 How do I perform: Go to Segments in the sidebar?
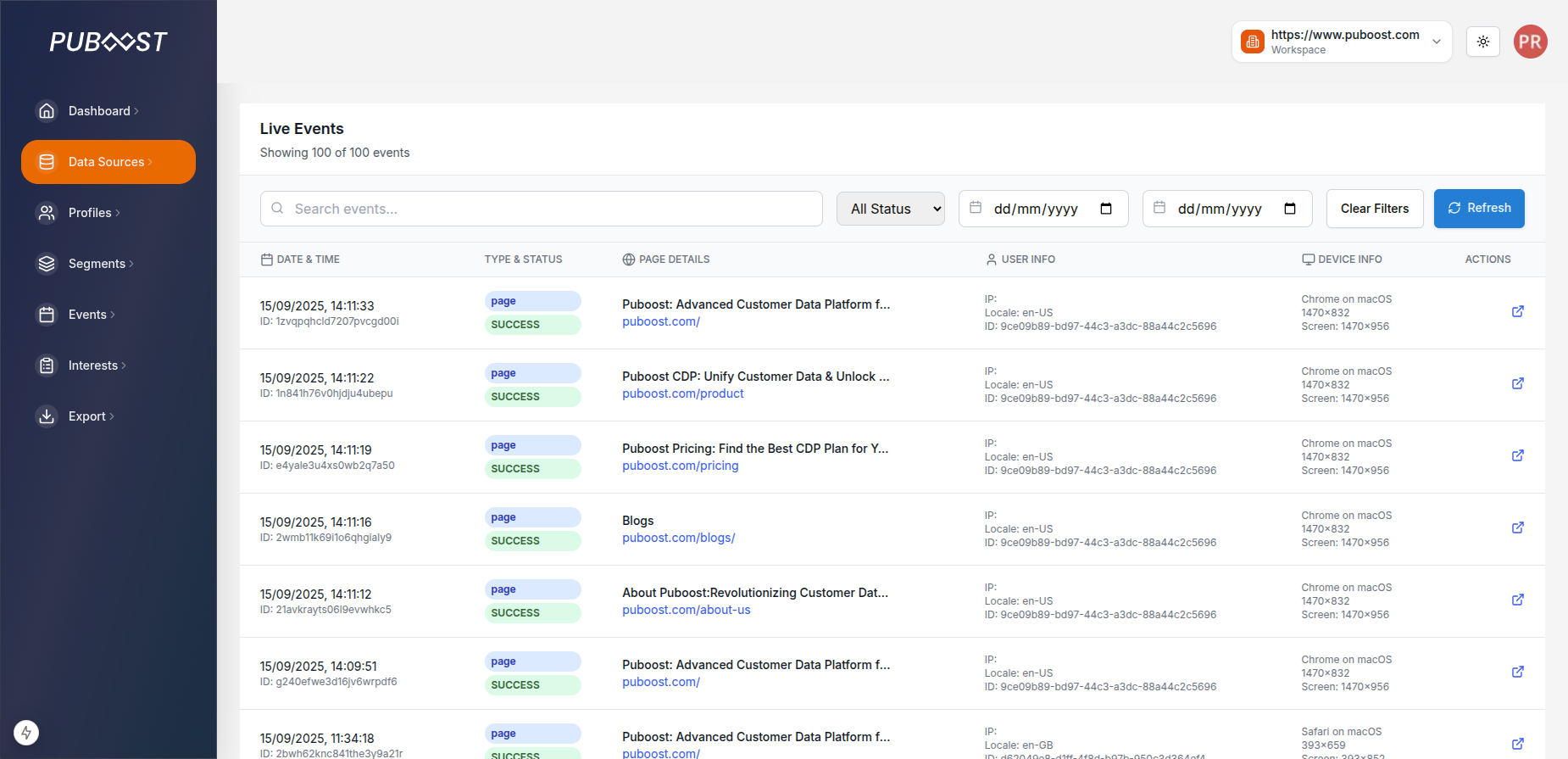(x=97, y=264)
